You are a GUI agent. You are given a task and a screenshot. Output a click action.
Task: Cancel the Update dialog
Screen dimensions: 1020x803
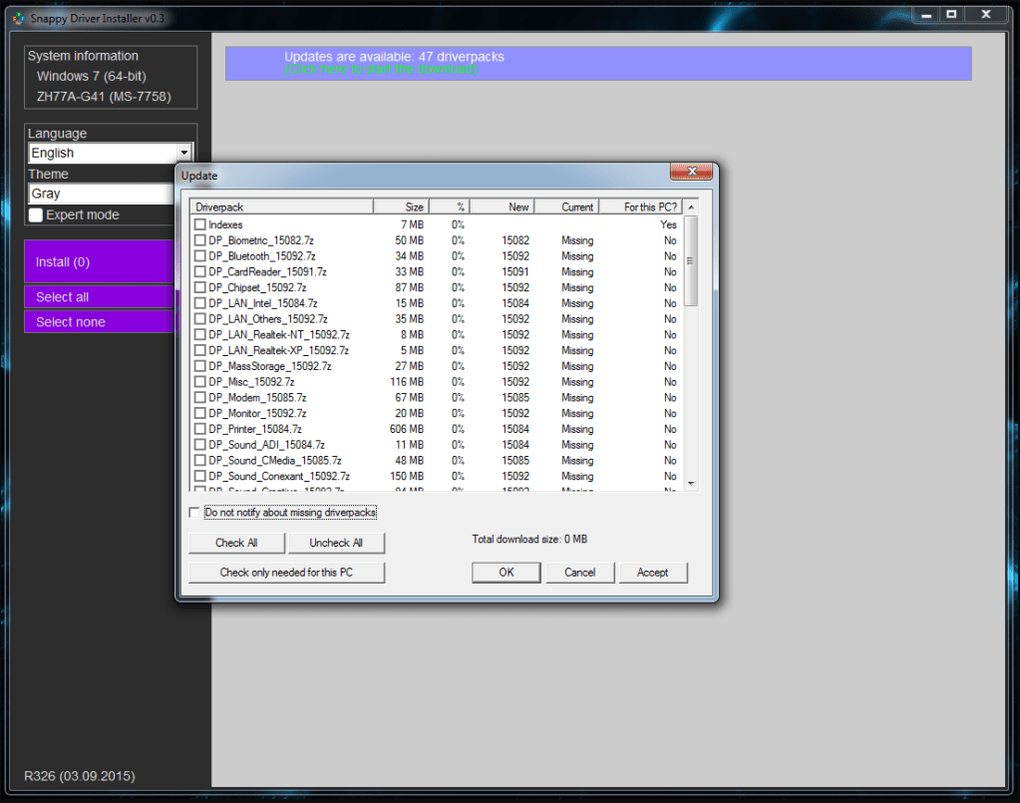(580, 573)
